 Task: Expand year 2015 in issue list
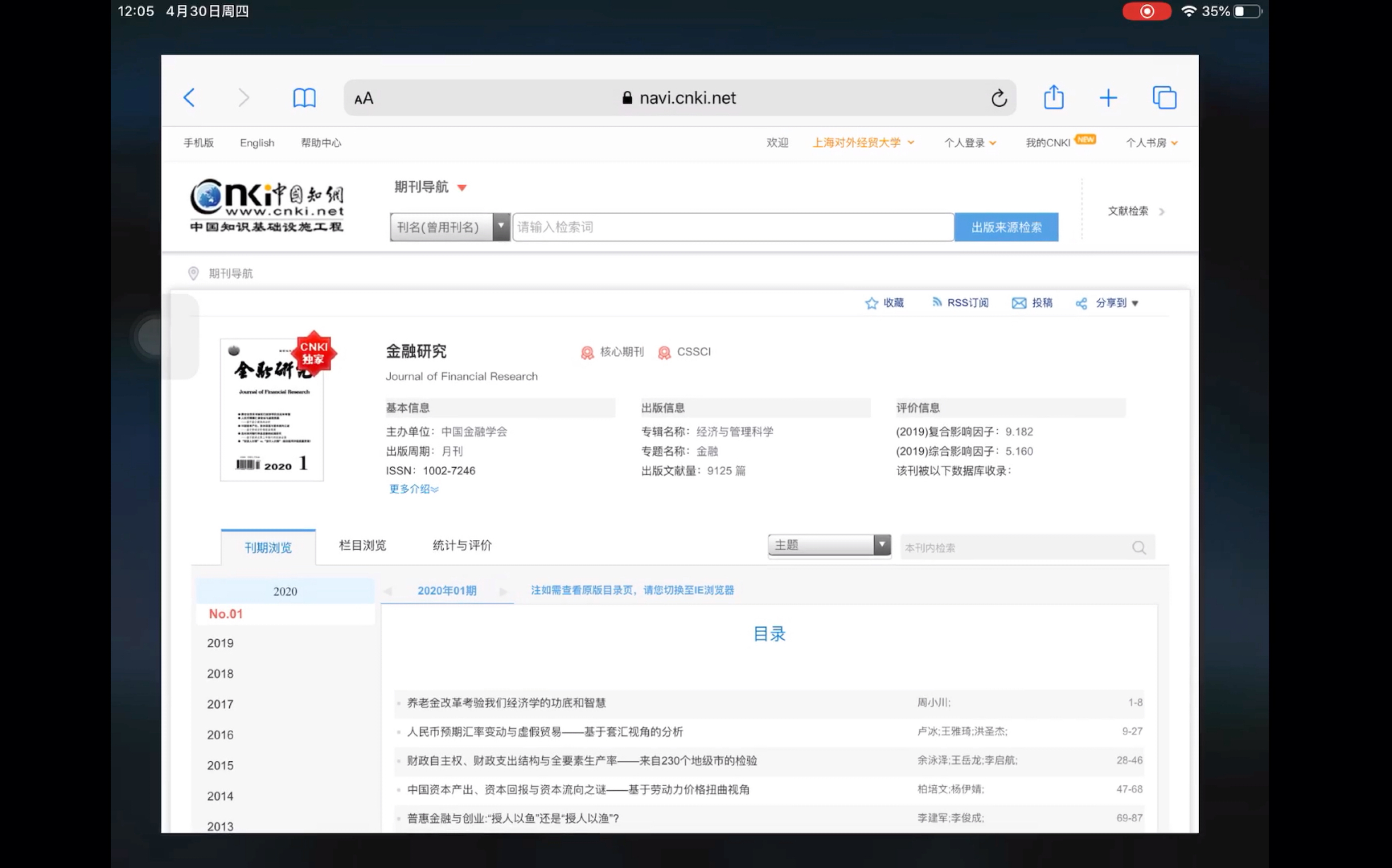coord(221,766)
